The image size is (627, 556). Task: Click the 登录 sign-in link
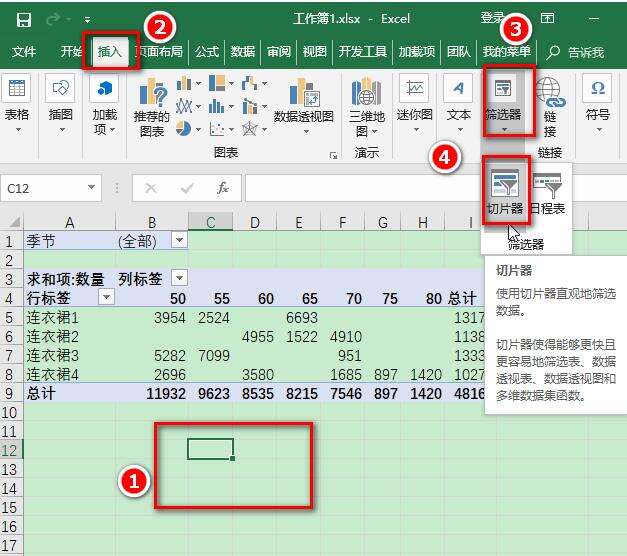pyautogui.click(x=493, y=18)
